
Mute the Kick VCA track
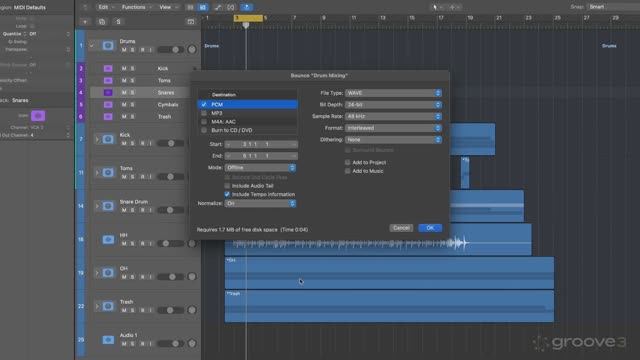click(x=124, y=69)
